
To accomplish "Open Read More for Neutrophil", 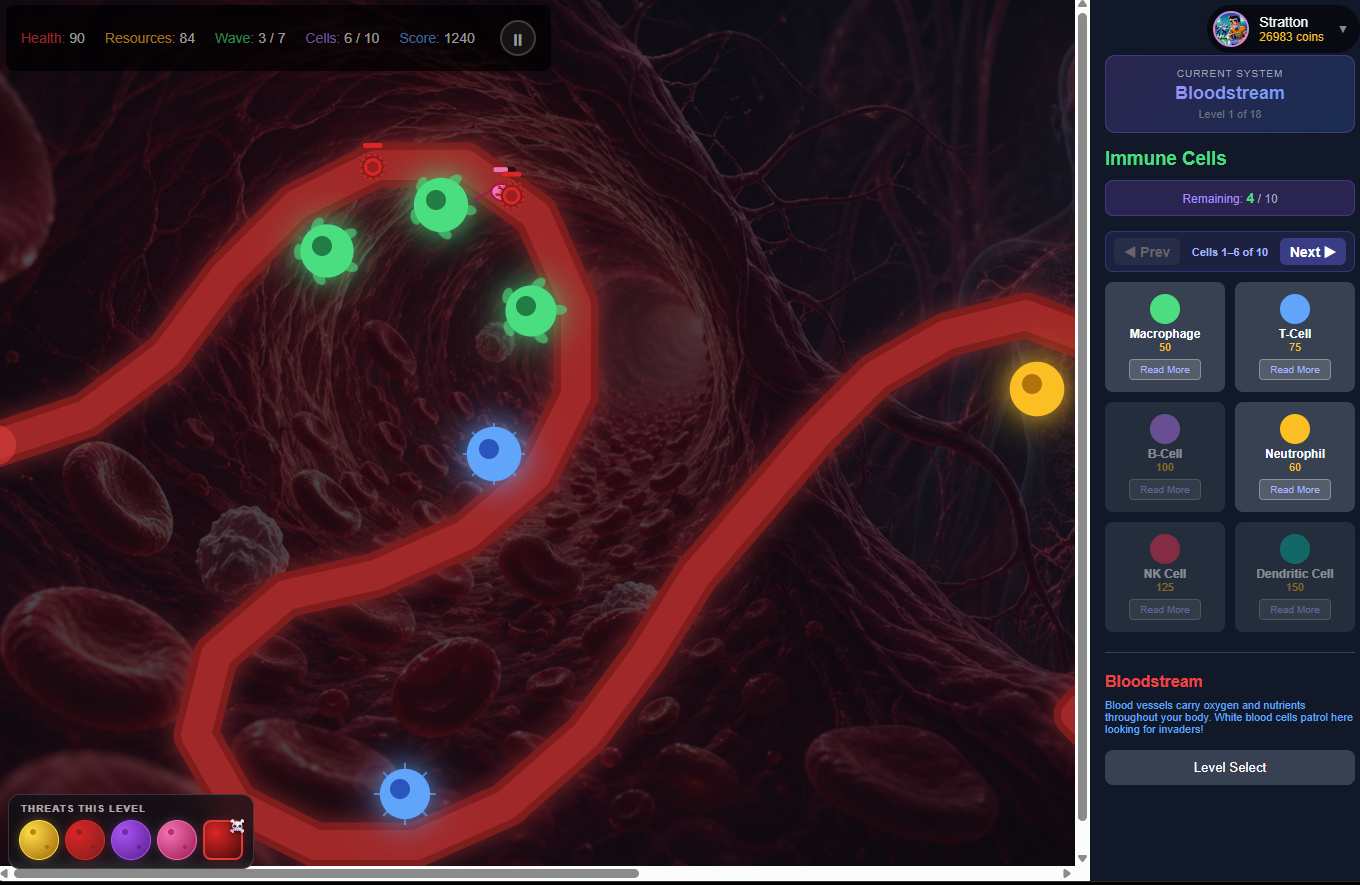I will [1295, 490].
